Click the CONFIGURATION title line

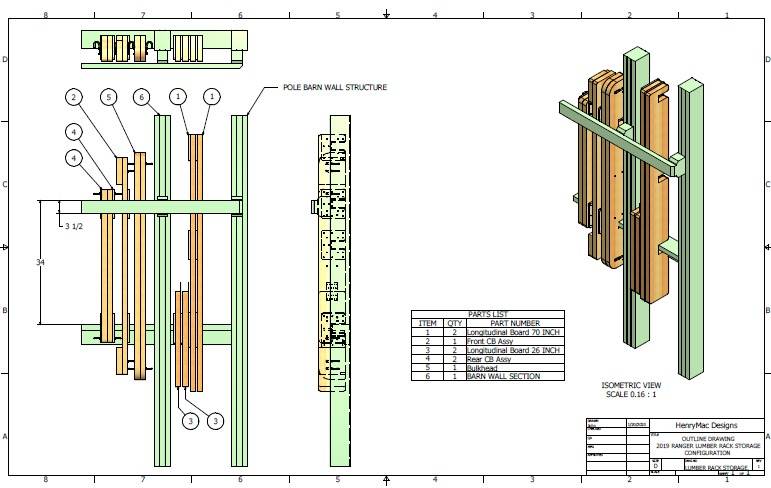[x=708, y=453]
